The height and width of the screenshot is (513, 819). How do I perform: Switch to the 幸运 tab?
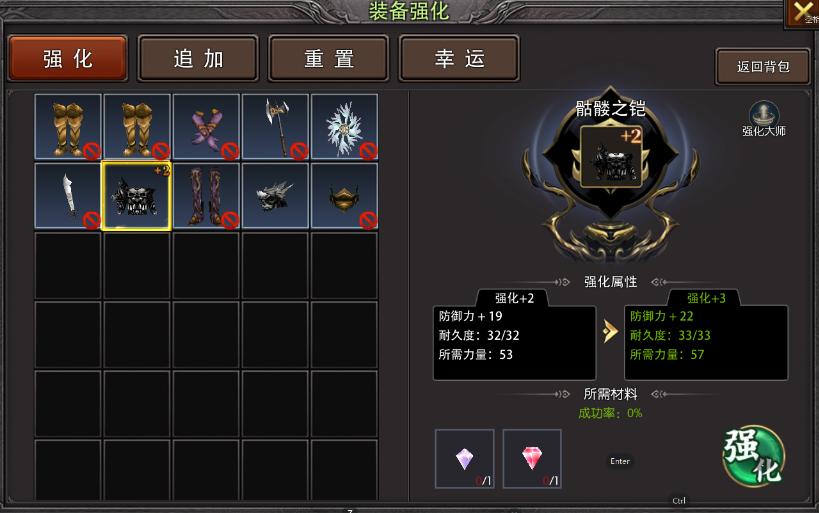[x=459, y=59]
